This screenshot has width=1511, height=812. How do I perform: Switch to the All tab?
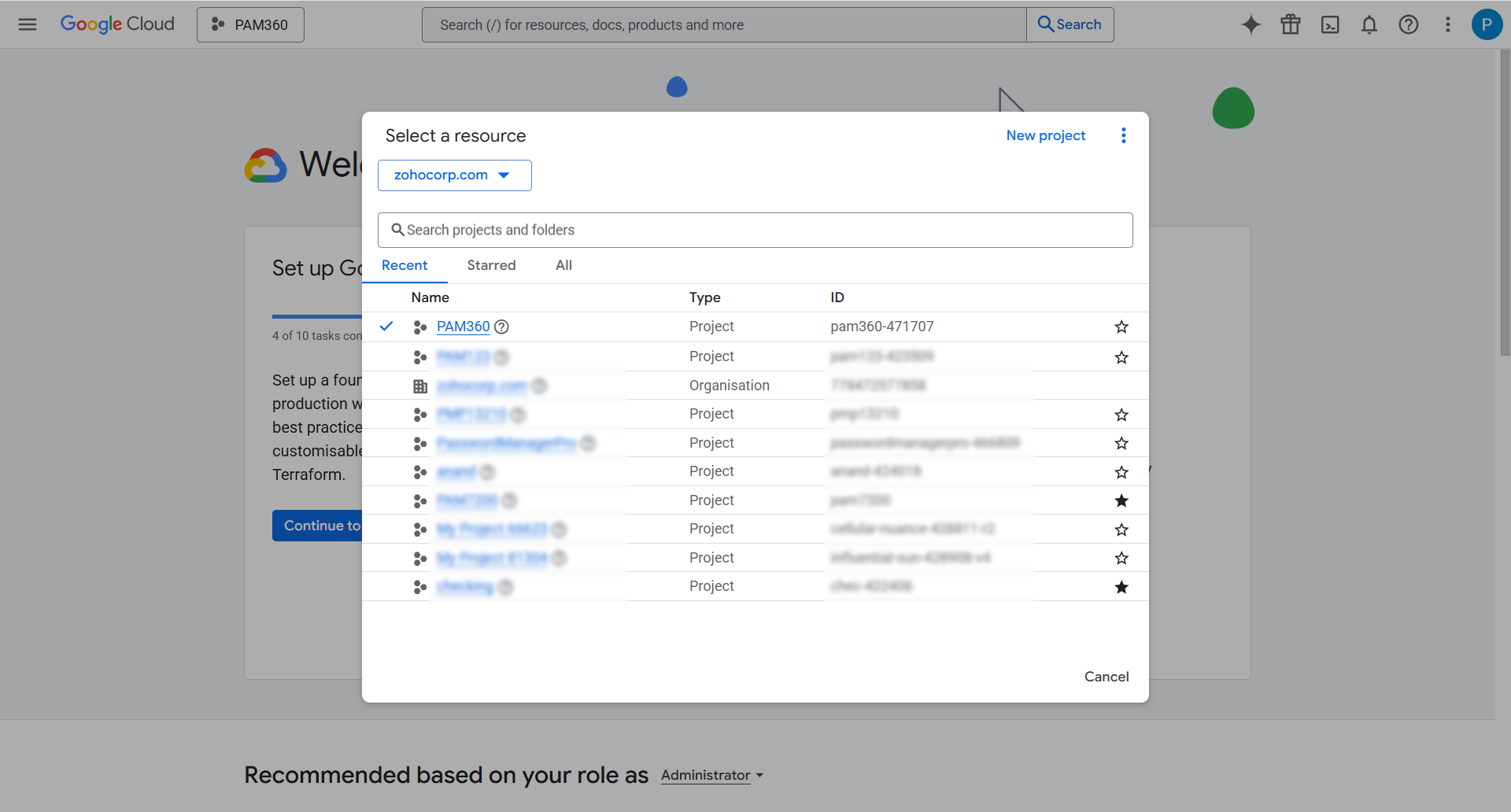(x=563, y=265)
